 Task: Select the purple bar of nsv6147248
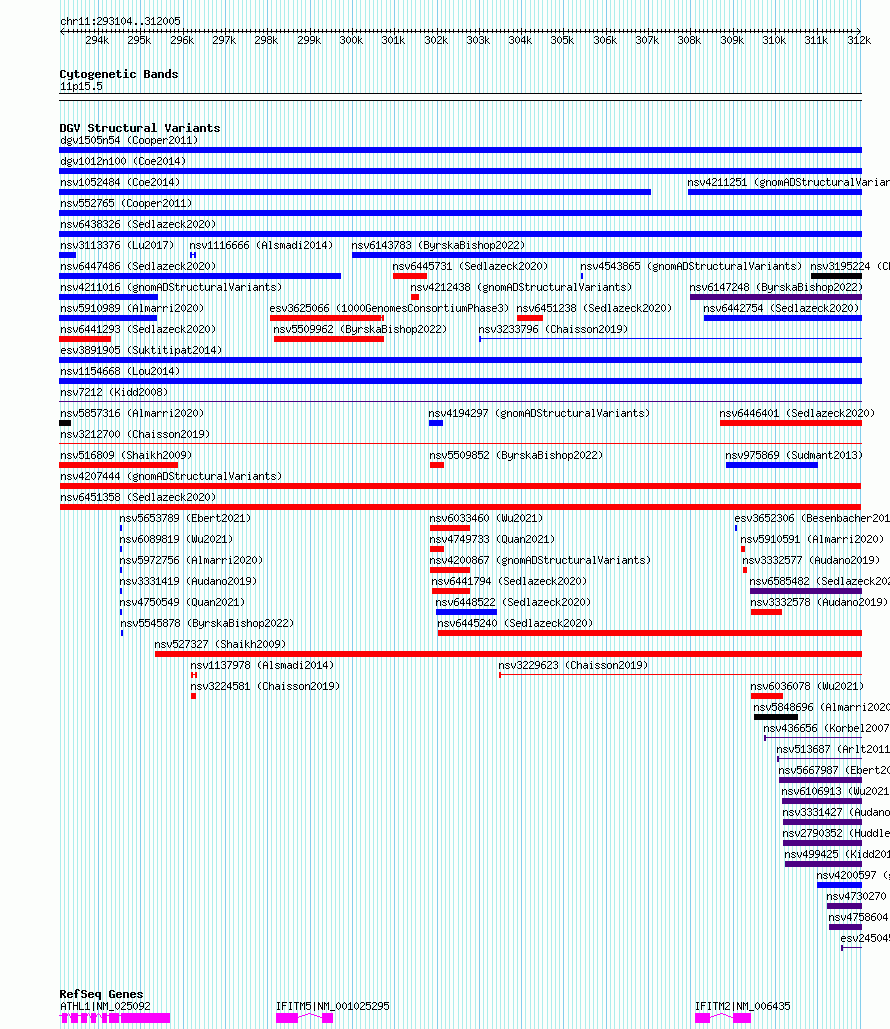[x=776, y=297]
